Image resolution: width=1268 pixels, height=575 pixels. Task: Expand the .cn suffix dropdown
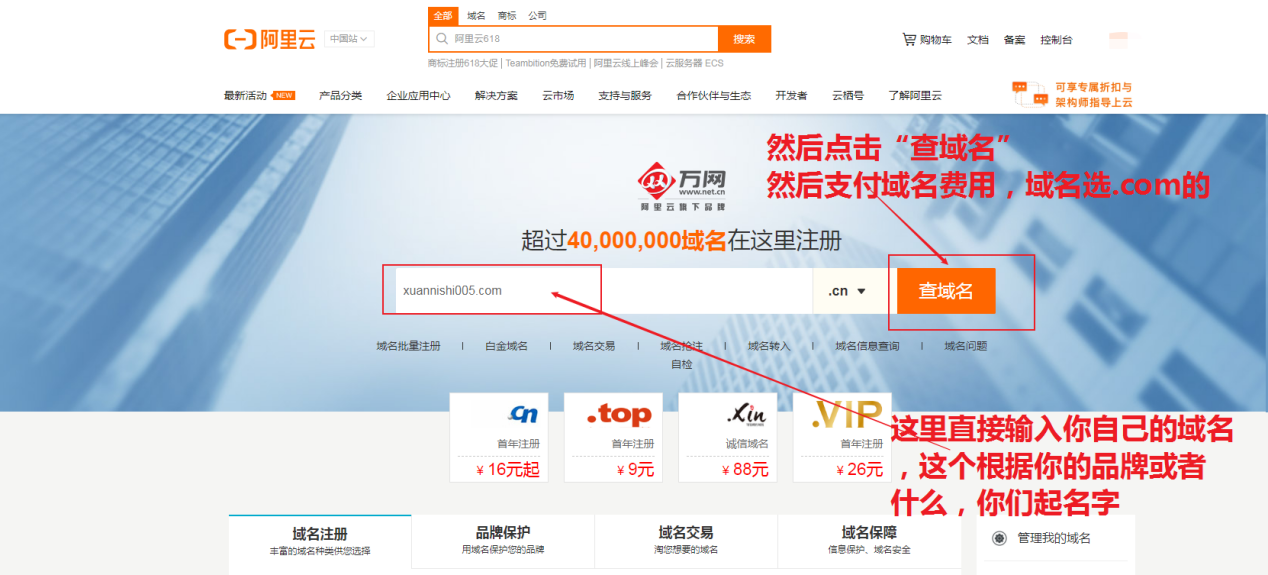click(x=847, y=291)
